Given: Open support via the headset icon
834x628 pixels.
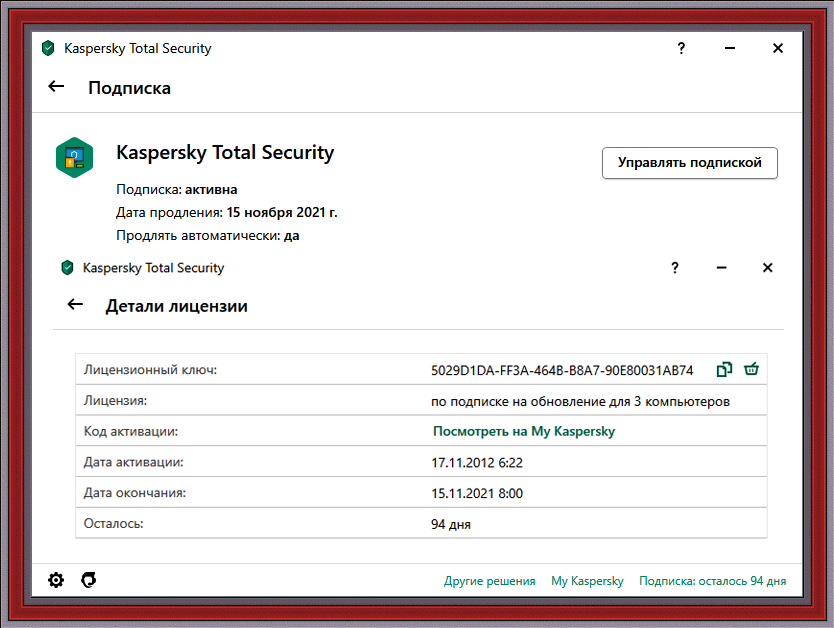Looking at the screenshot, I should click(x=89, y=580).
